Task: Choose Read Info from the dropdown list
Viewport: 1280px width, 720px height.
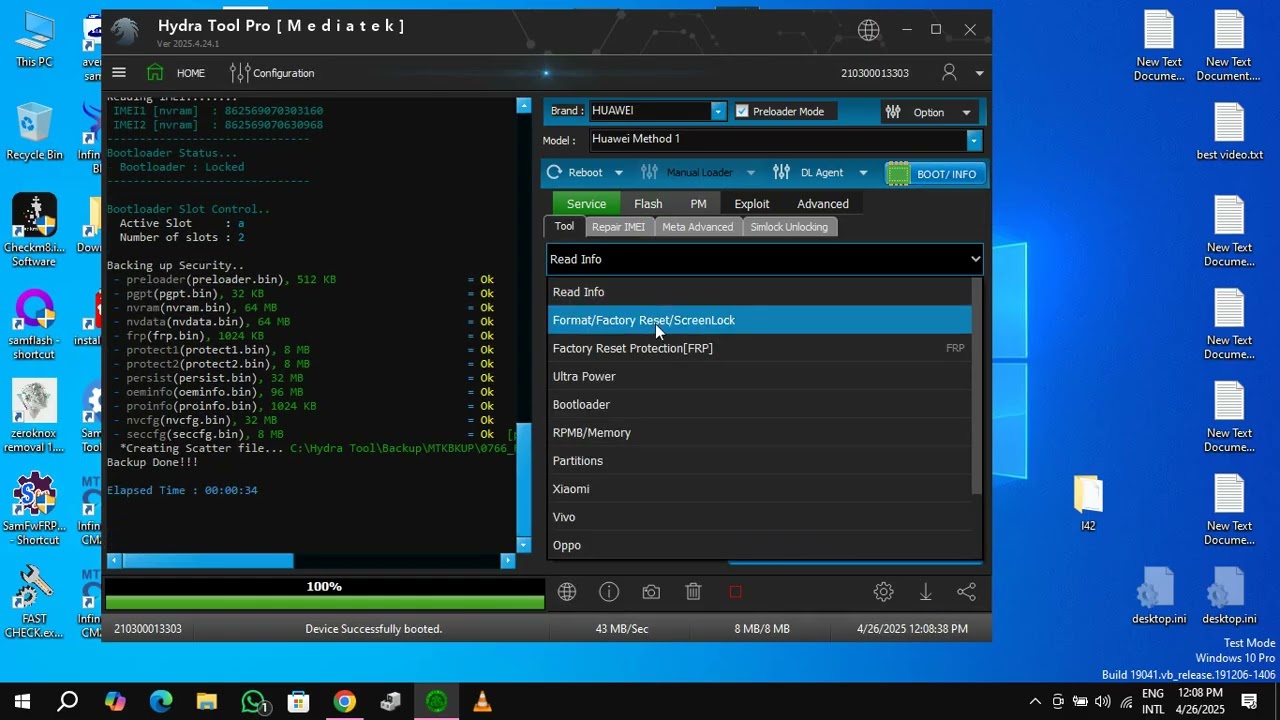Action: pos(760,292)
